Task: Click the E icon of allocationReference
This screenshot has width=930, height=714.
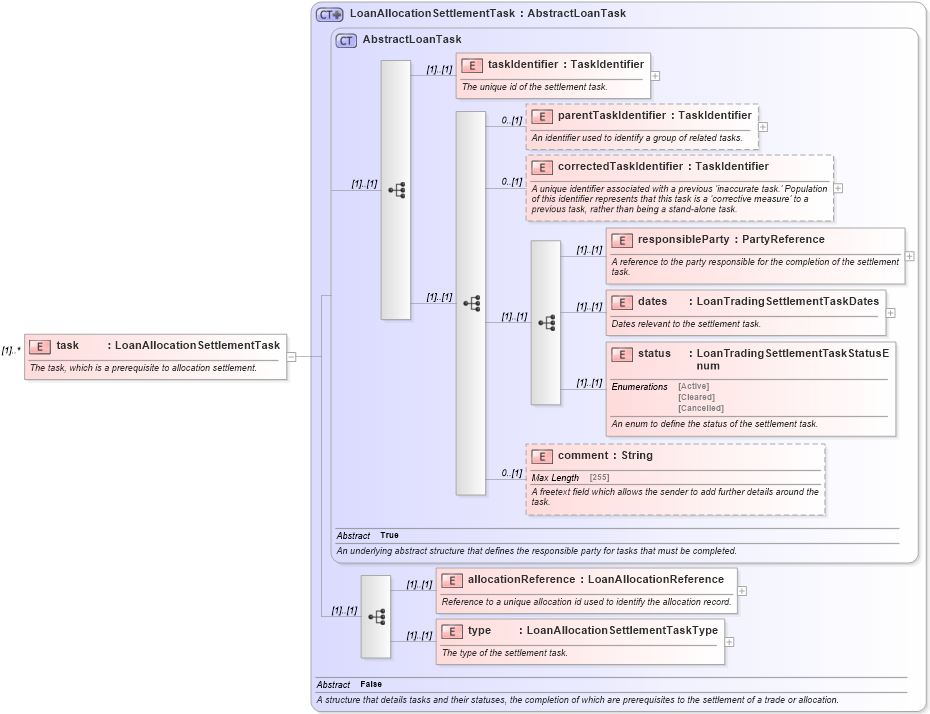Action: pos(452,579)
